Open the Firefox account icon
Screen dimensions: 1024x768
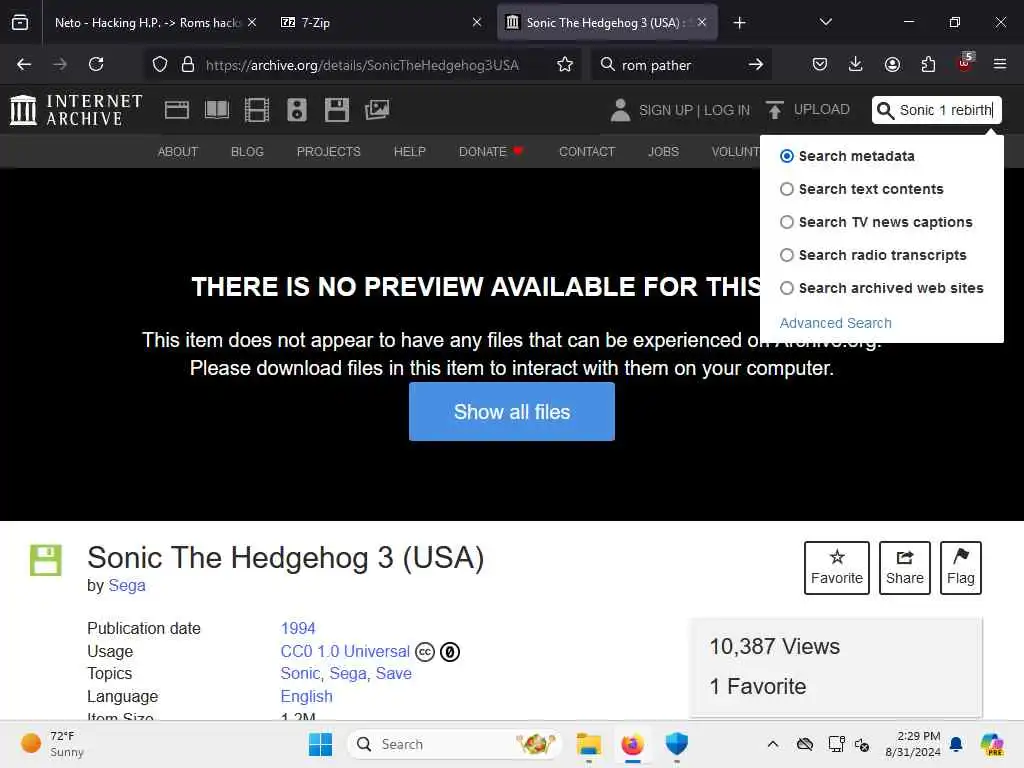(892, 64)
